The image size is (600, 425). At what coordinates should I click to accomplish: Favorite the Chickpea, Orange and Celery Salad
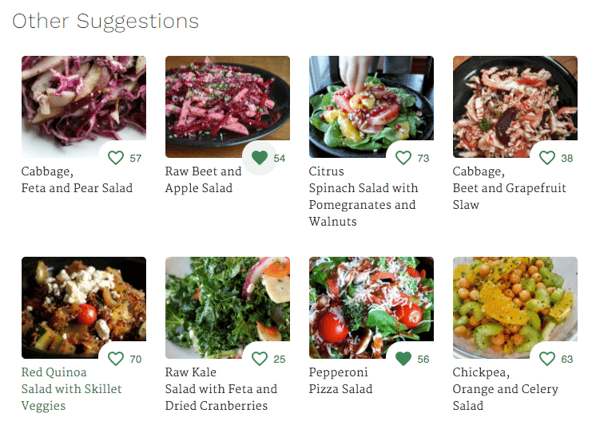click(547, 359)
